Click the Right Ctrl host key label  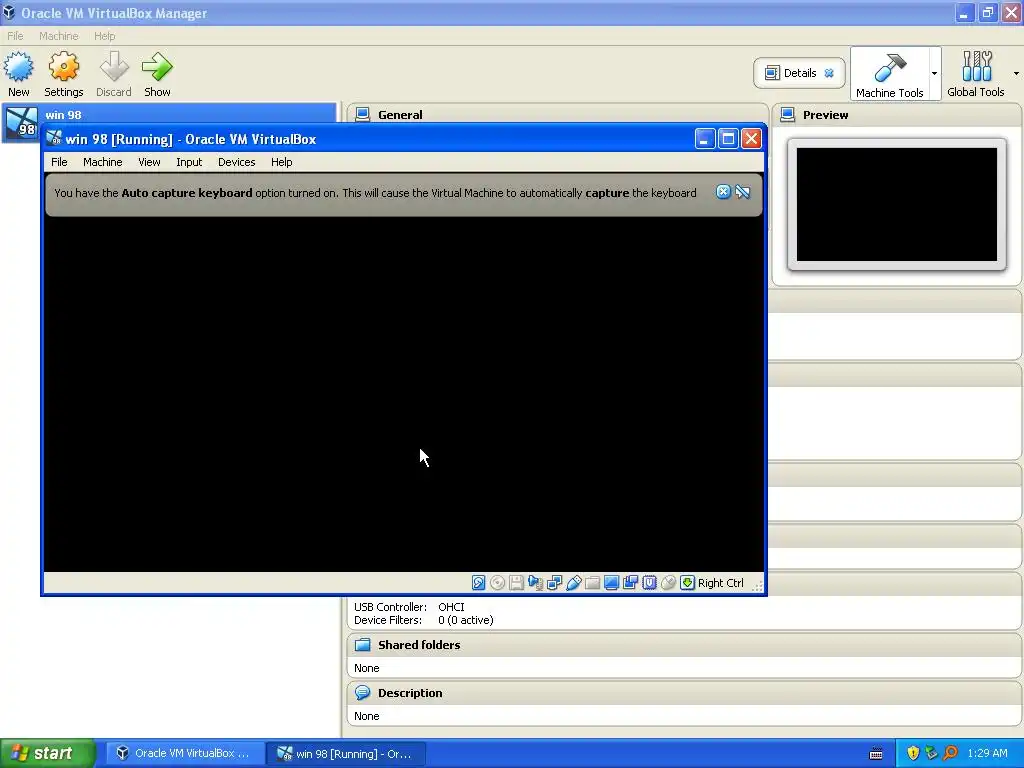tap(720, 583)
